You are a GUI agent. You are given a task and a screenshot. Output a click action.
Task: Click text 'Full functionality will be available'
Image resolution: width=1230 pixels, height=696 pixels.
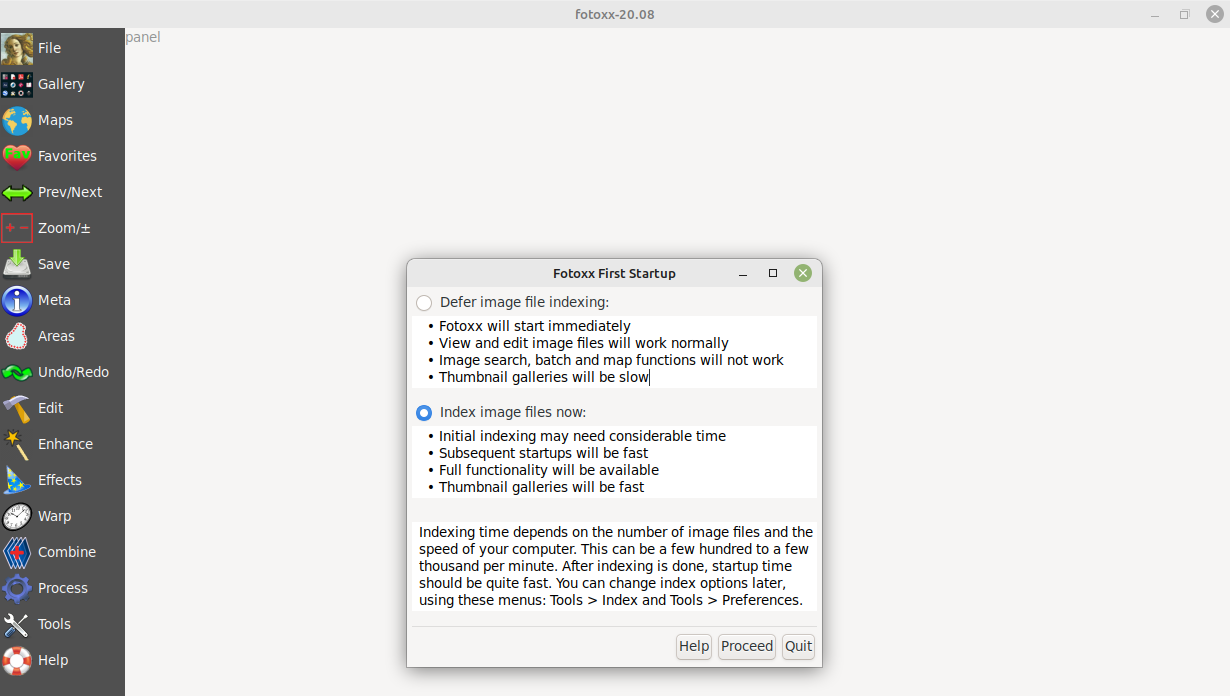click(x=549, y=470)
